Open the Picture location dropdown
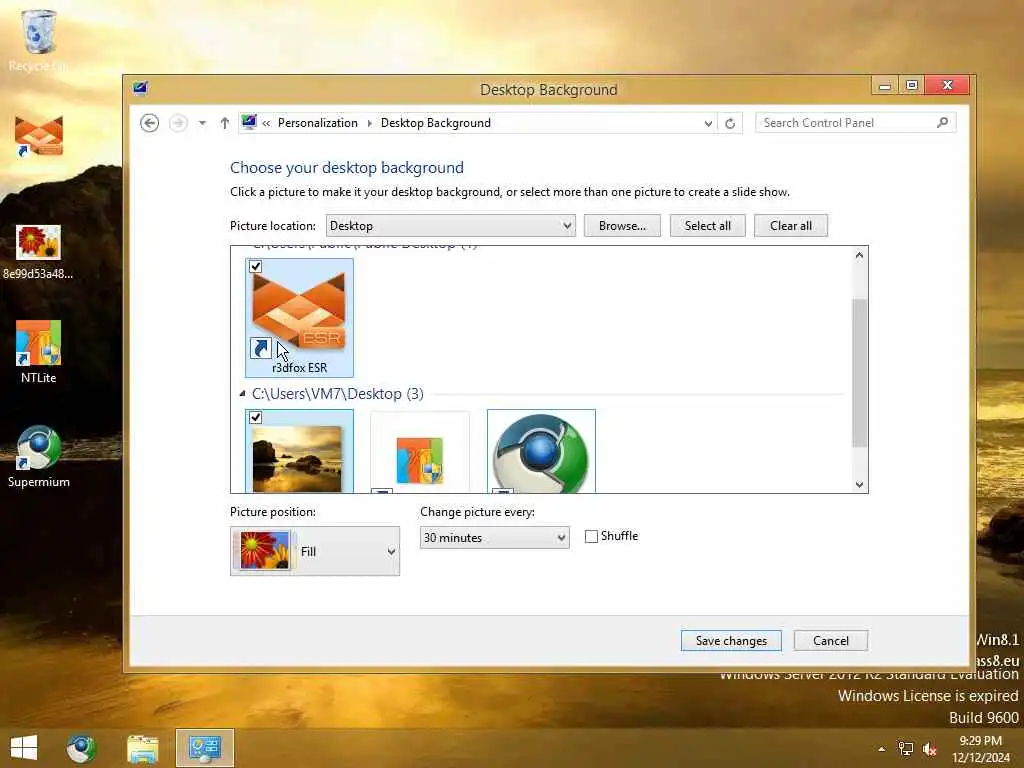The image size is (1024, 768). pyautogui.click(x=451, y=226)
